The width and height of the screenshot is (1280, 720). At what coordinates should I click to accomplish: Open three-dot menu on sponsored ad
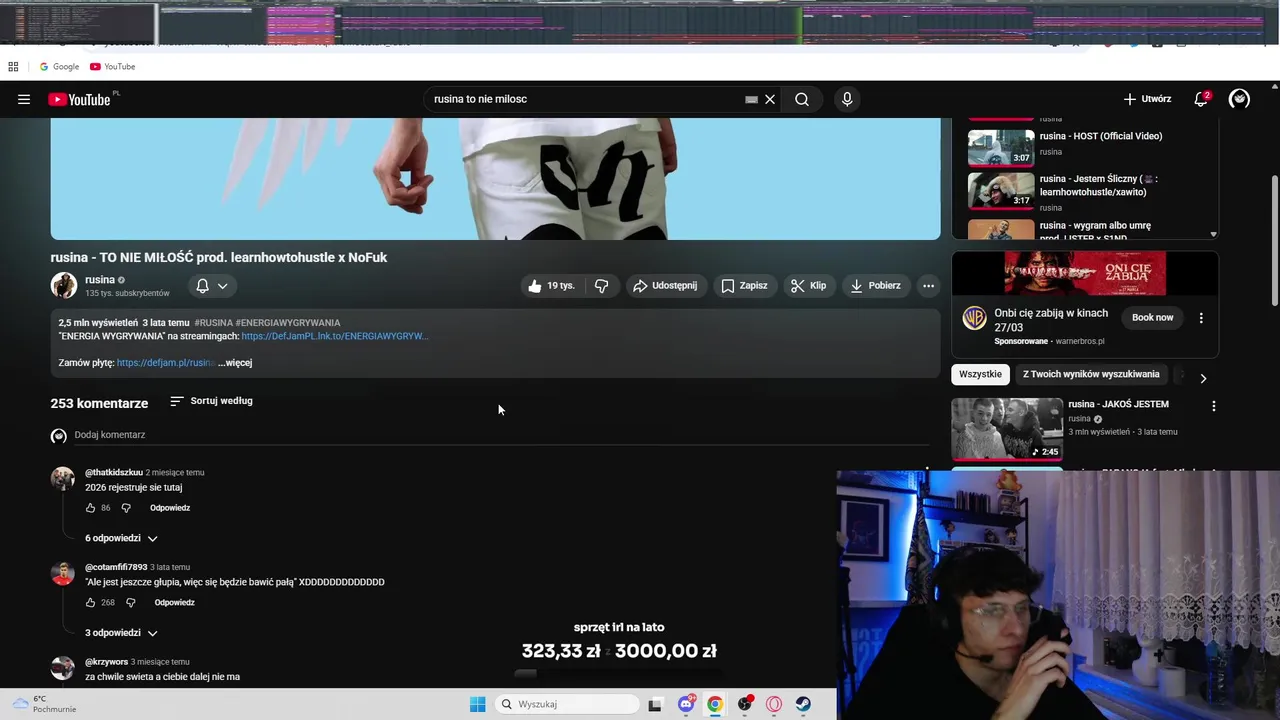1201,318
